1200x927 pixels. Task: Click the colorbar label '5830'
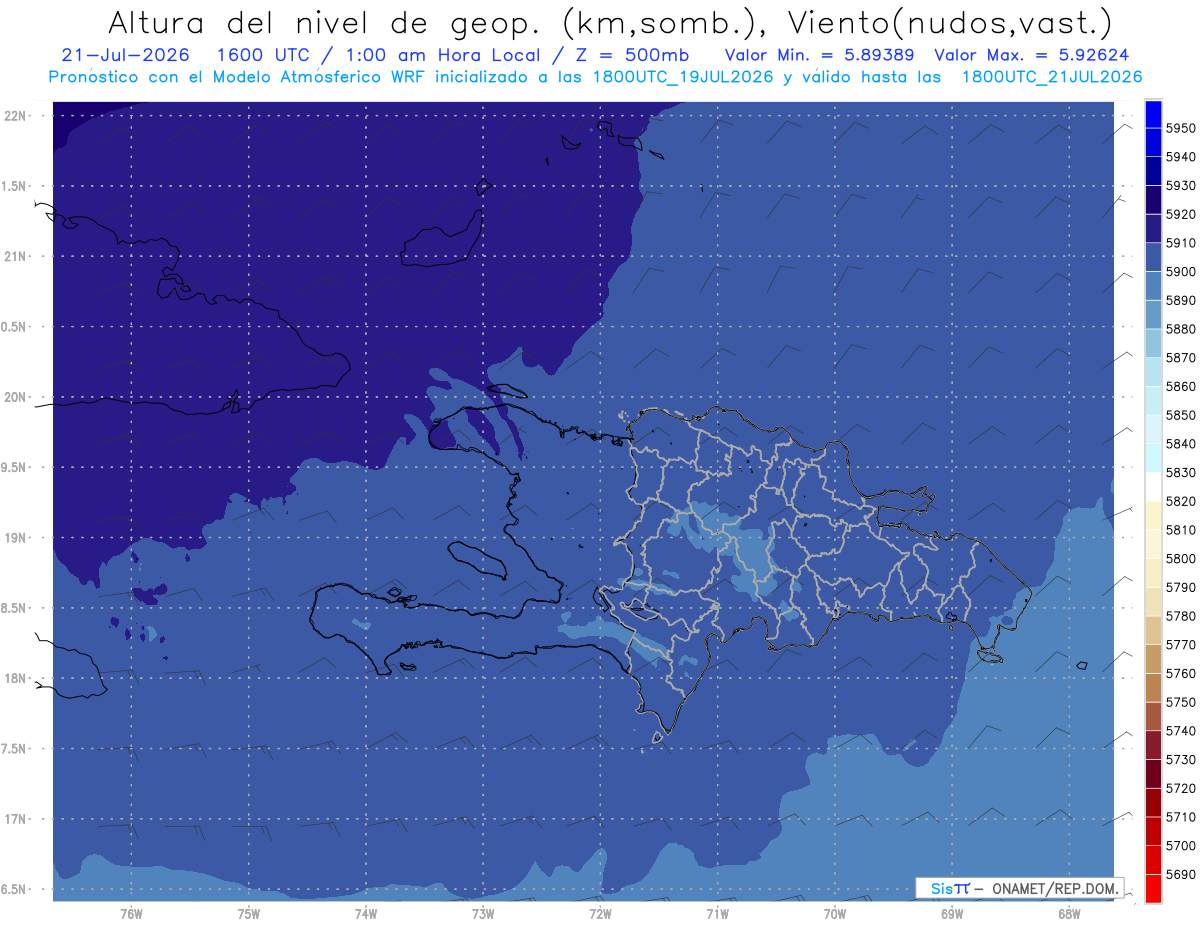(x=1180, y=472)
